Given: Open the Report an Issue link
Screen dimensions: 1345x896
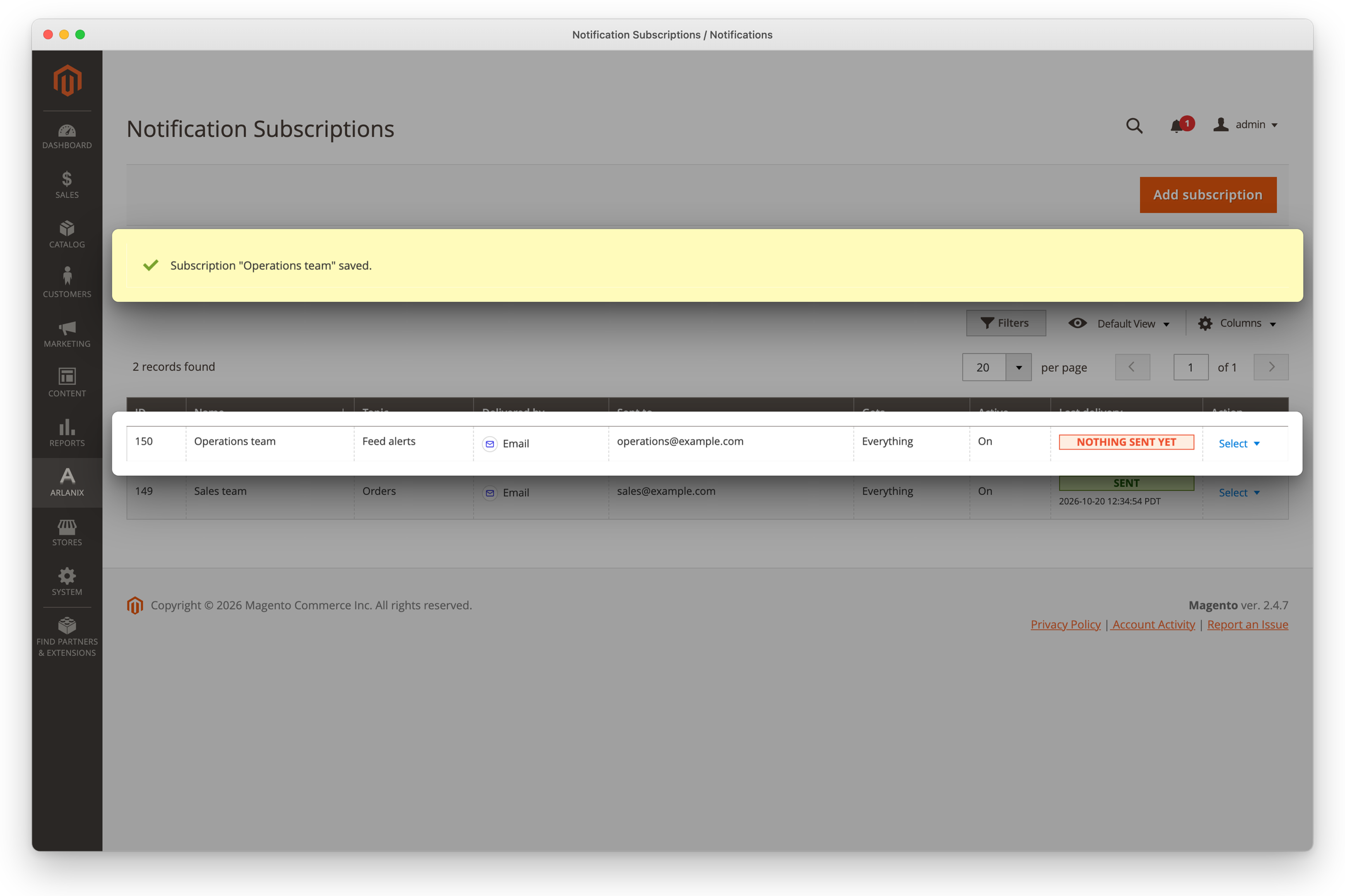Looking at the screenshot, I should coord(1247,625).
